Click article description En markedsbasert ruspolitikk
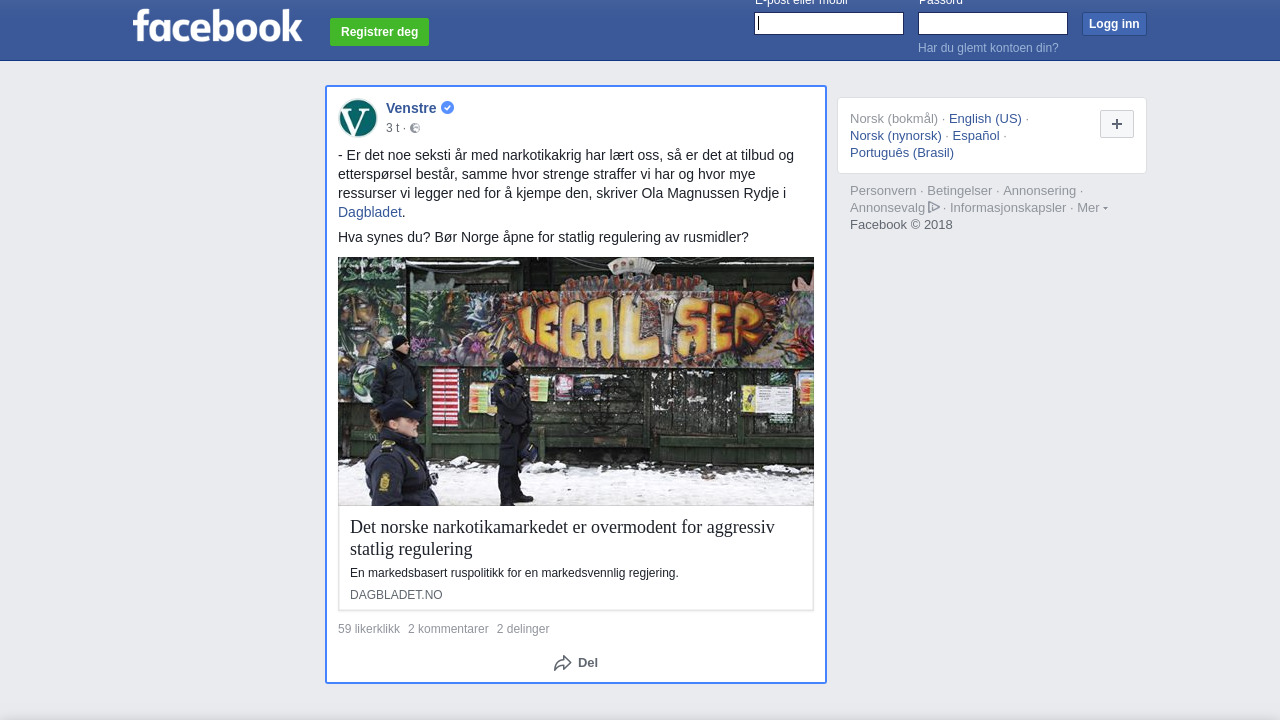 click(x=514, y=573)
